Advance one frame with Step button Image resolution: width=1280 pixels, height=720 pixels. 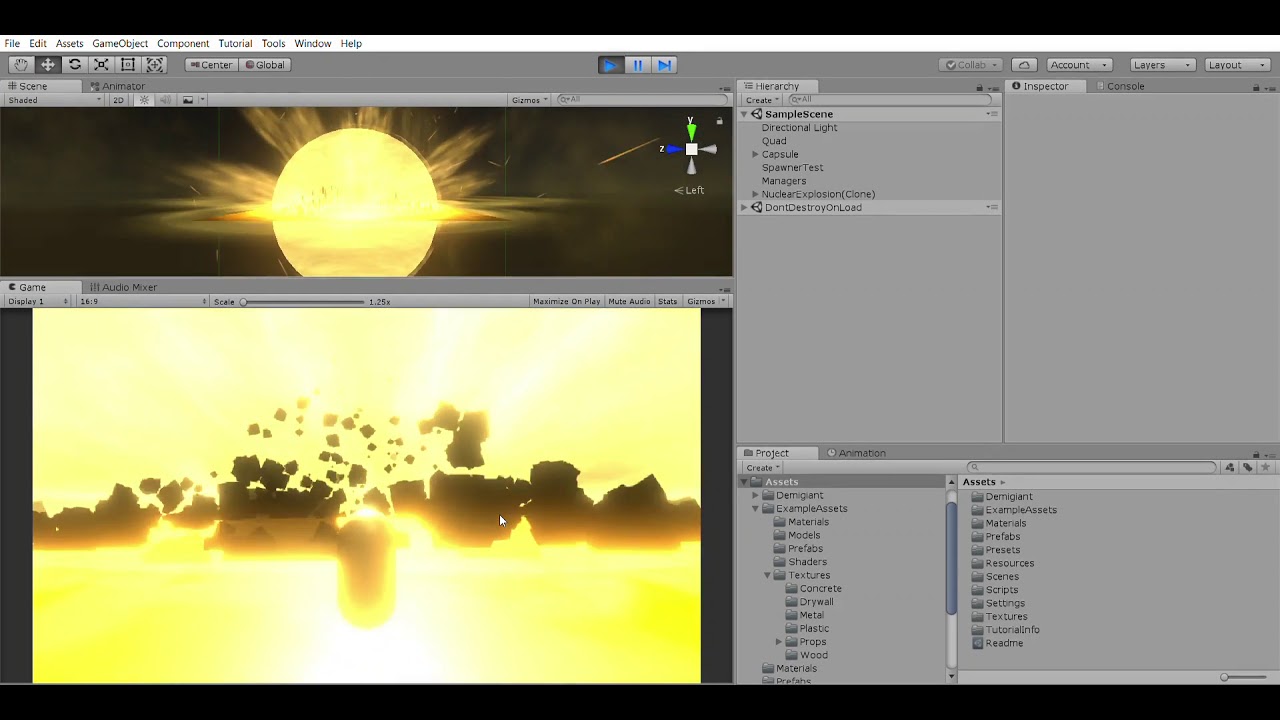click(664, 65)
